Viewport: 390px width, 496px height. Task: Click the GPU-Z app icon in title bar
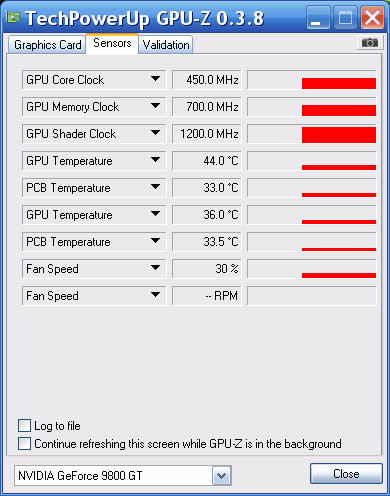(14, 17)
